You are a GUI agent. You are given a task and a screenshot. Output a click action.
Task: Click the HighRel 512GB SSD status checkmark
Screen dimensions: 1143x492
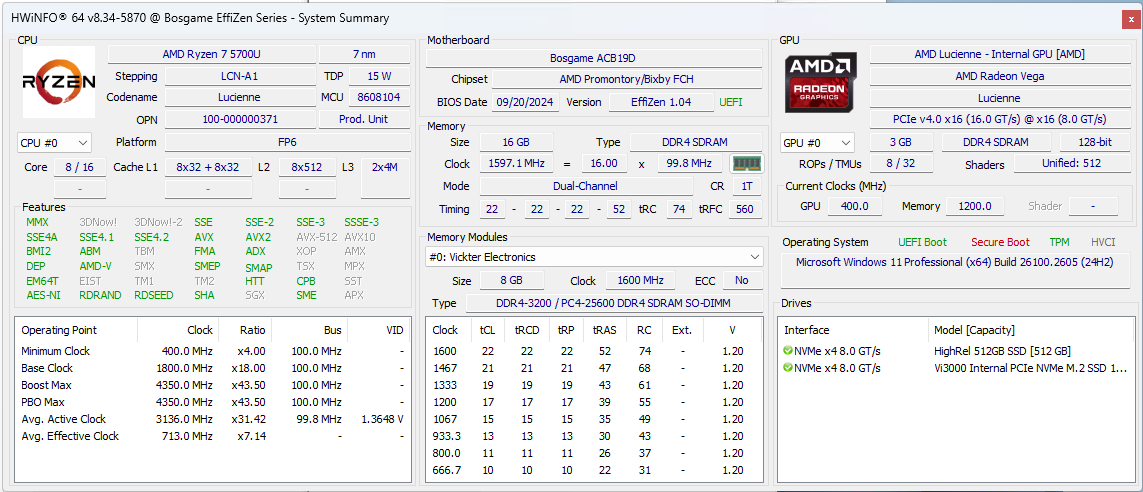pos(788,351)
